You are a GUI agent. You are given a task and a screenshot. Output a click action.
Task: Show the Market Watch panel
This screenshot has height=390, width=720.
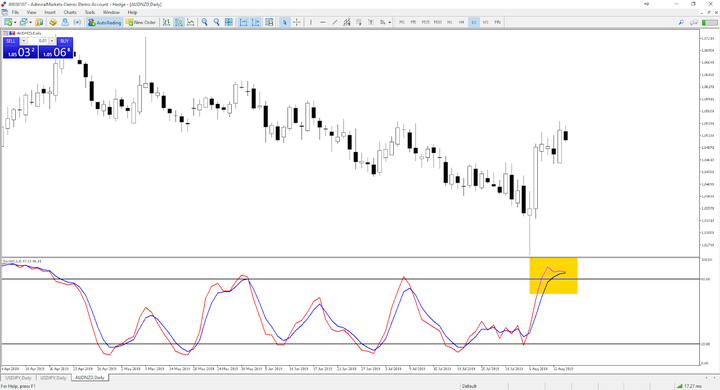point(39,22)
